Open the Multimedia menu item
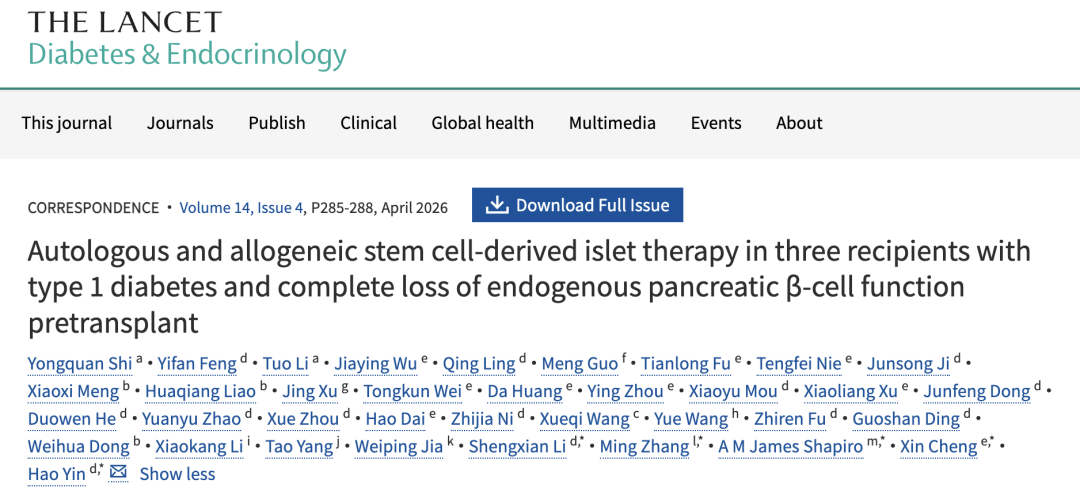 [x=612, y=123]
